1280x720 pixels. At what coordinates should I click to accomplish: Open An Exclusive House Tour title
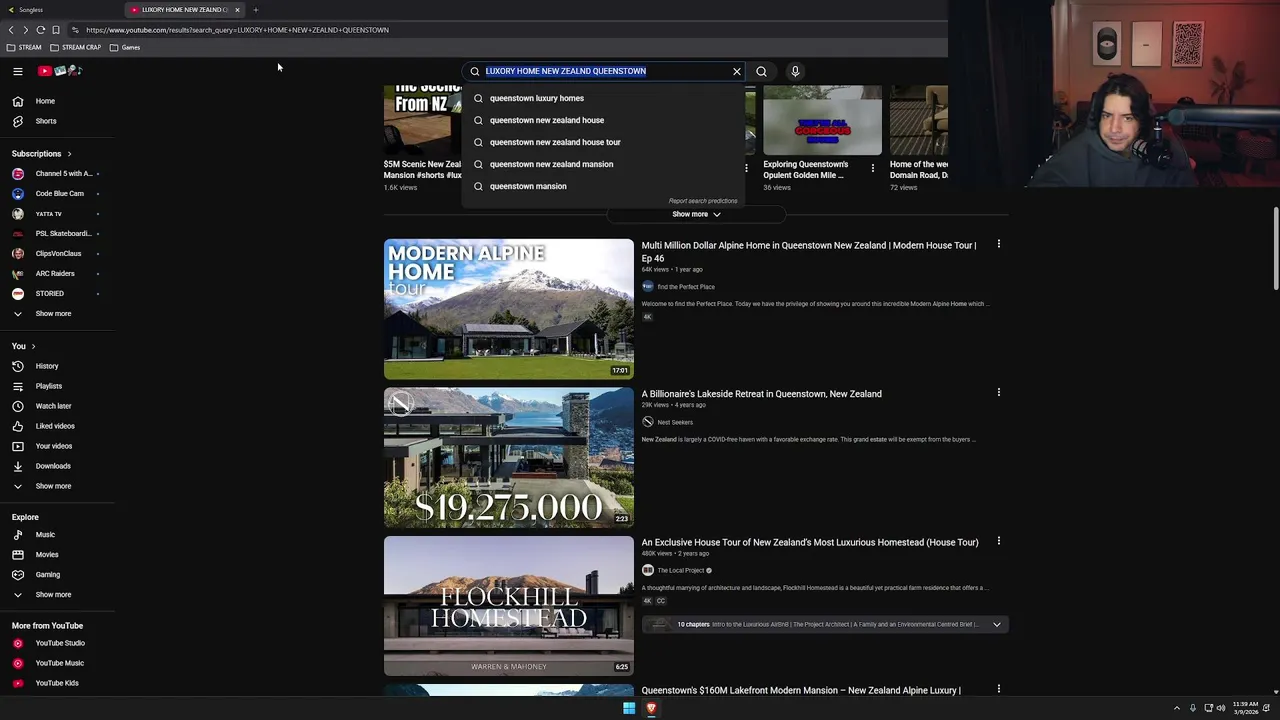click(810, 542)
